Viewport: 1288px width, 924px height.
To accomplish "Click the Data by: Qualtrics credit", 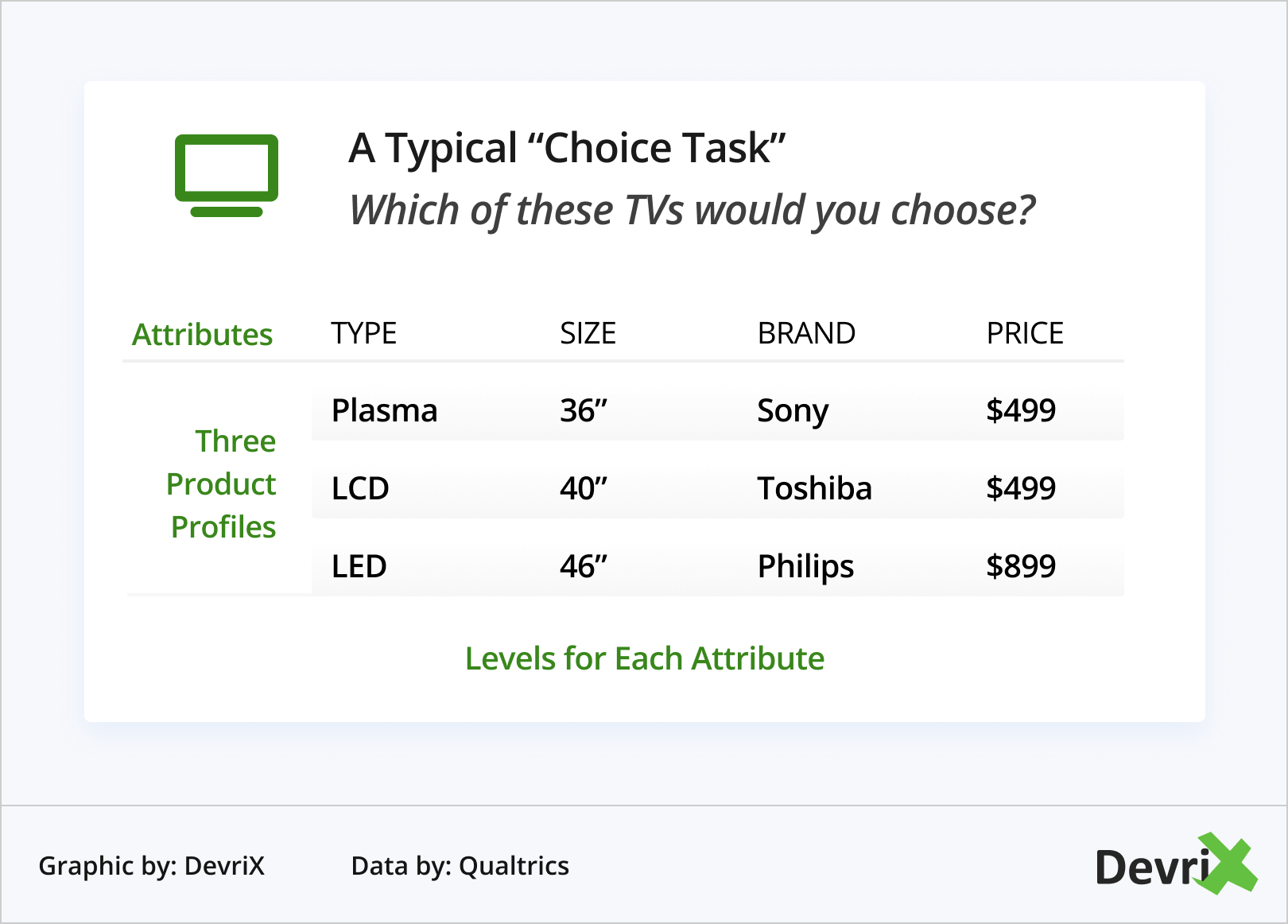I will (460, 865).
